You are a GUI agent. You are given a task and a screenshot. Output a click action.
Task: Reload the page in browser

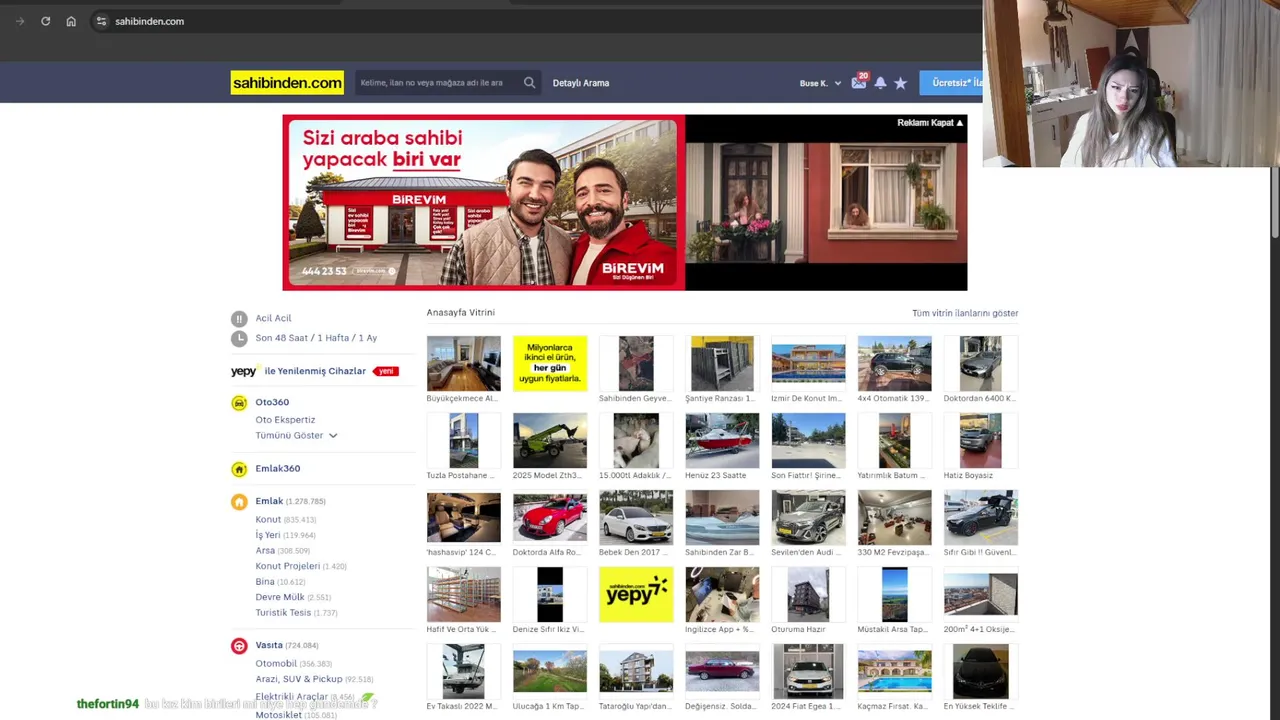pos(45,21)
